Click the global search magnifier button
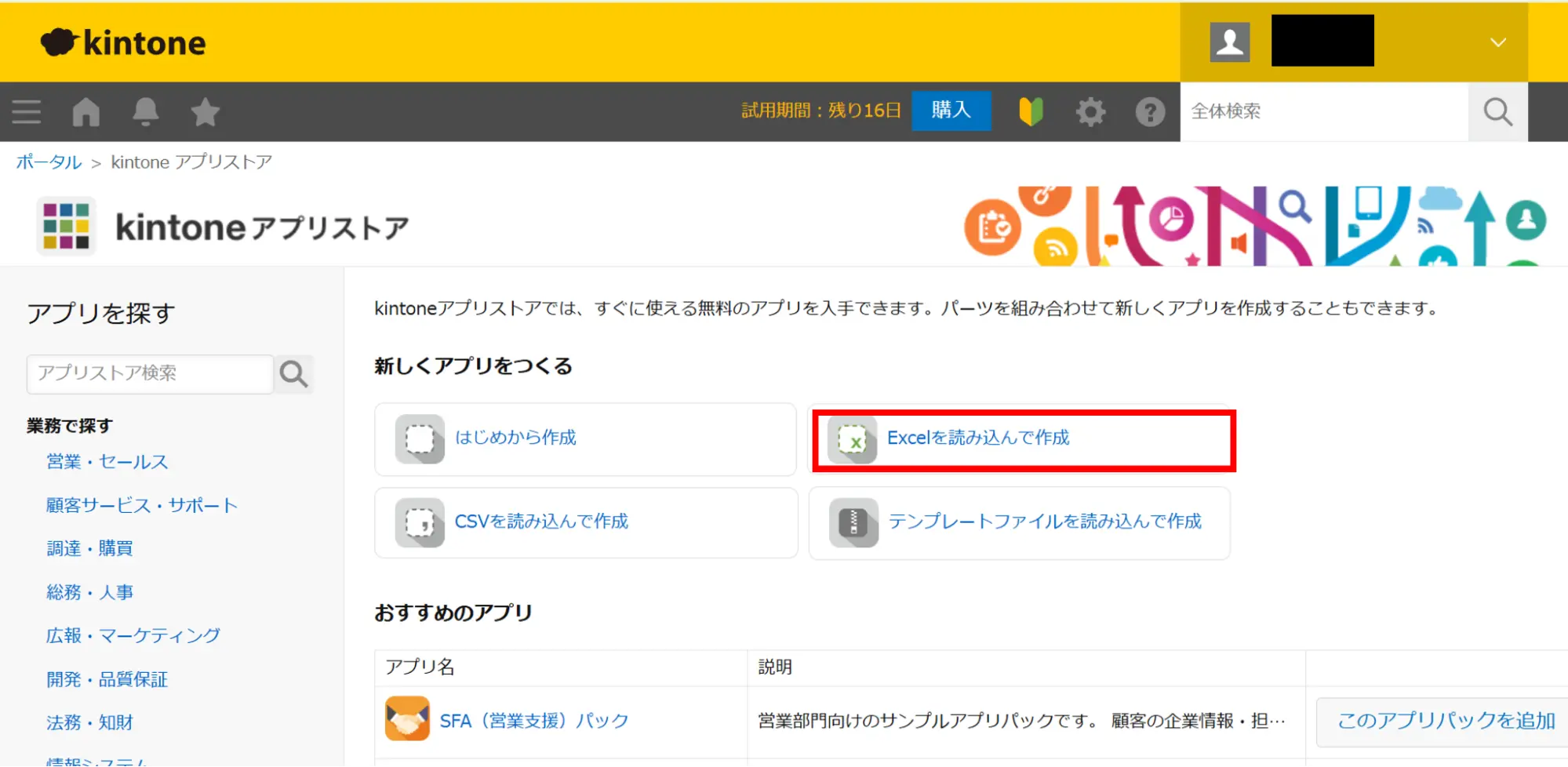 point(1497,112)
